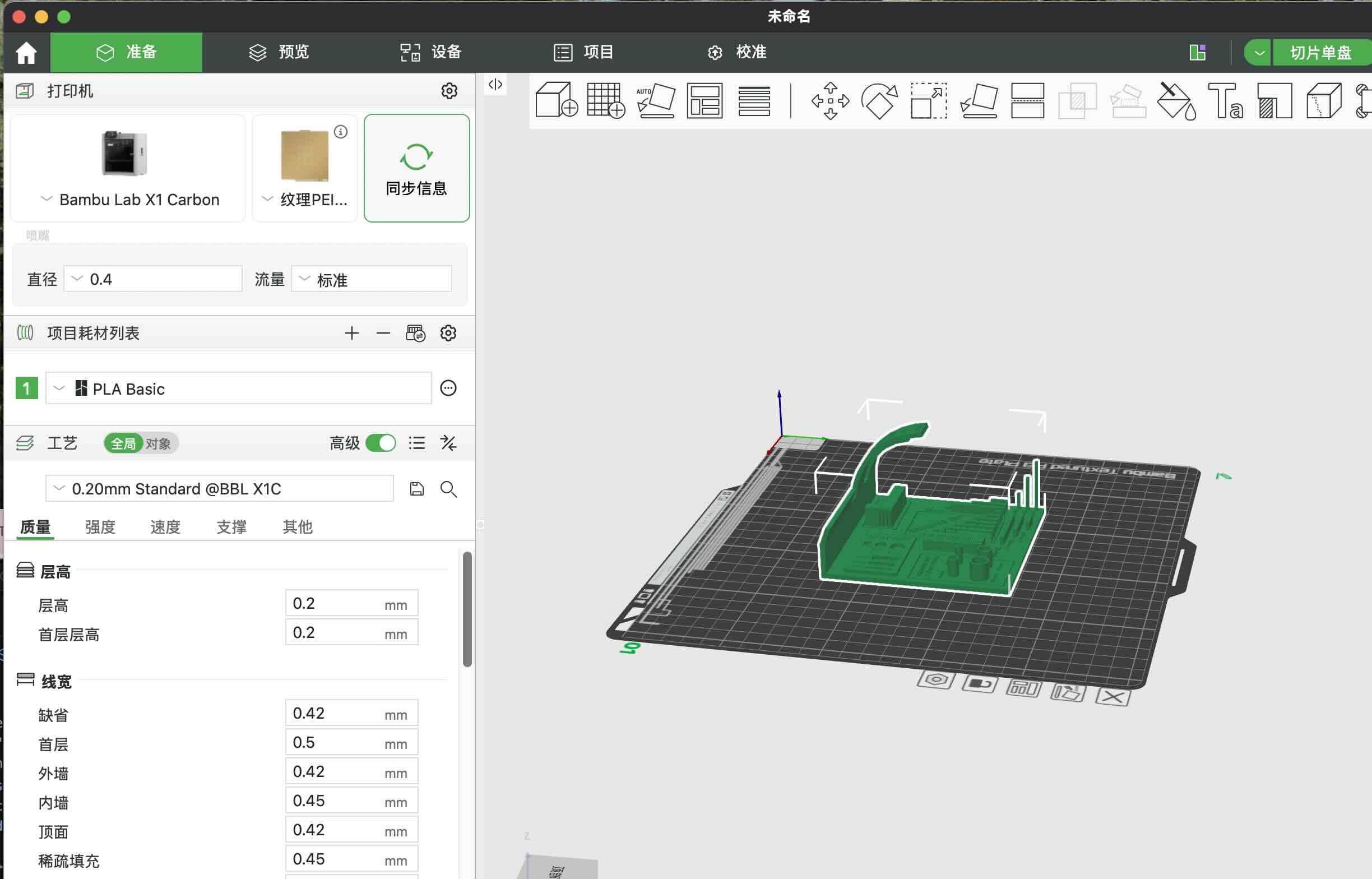Open the 0.20mm Standard preset dropdown
The width and height of the screenshot is (1372, 879).
click(220, 489)
